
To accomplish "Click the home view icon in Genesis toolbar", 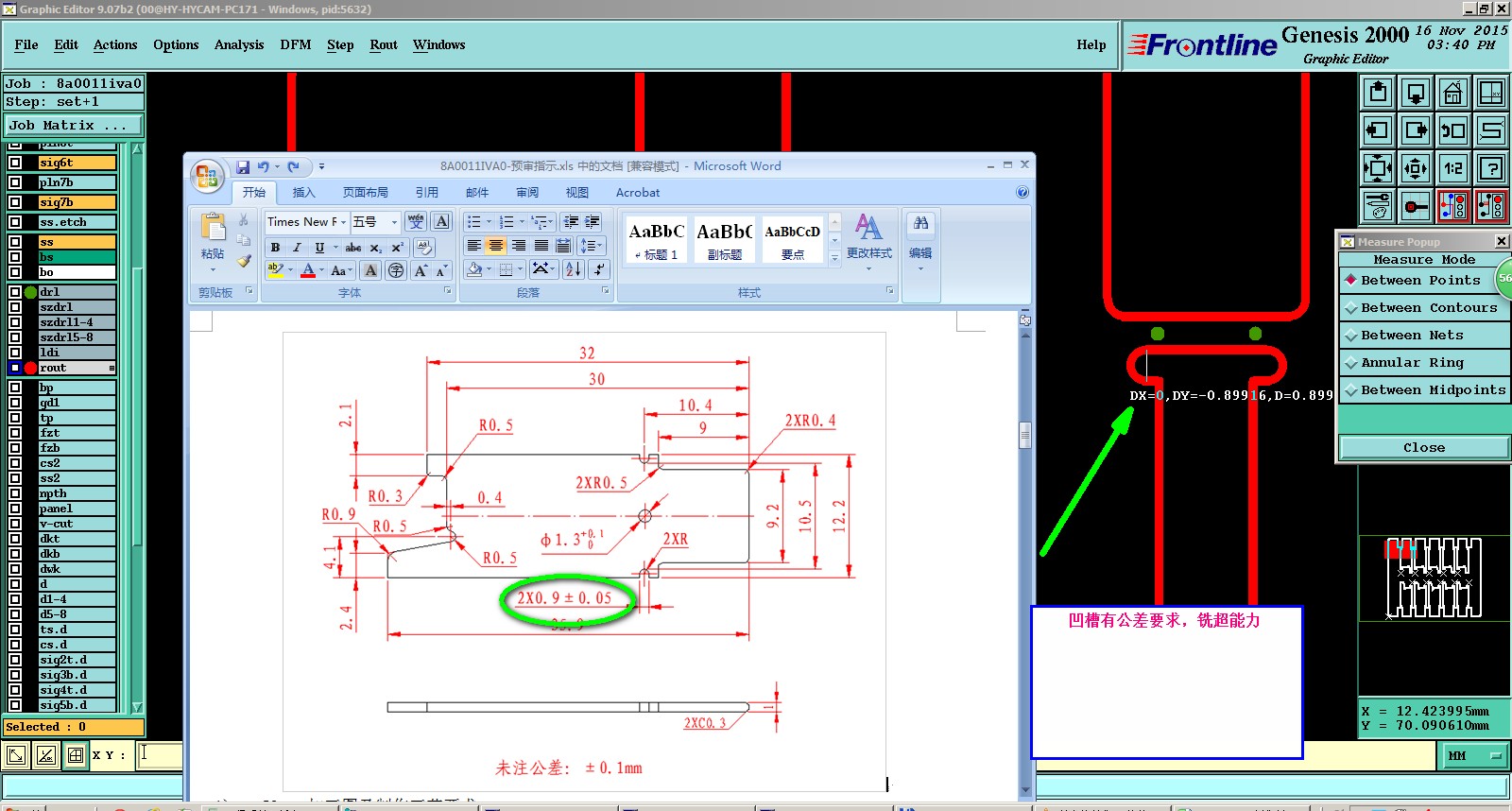I will click(1453, 93).
